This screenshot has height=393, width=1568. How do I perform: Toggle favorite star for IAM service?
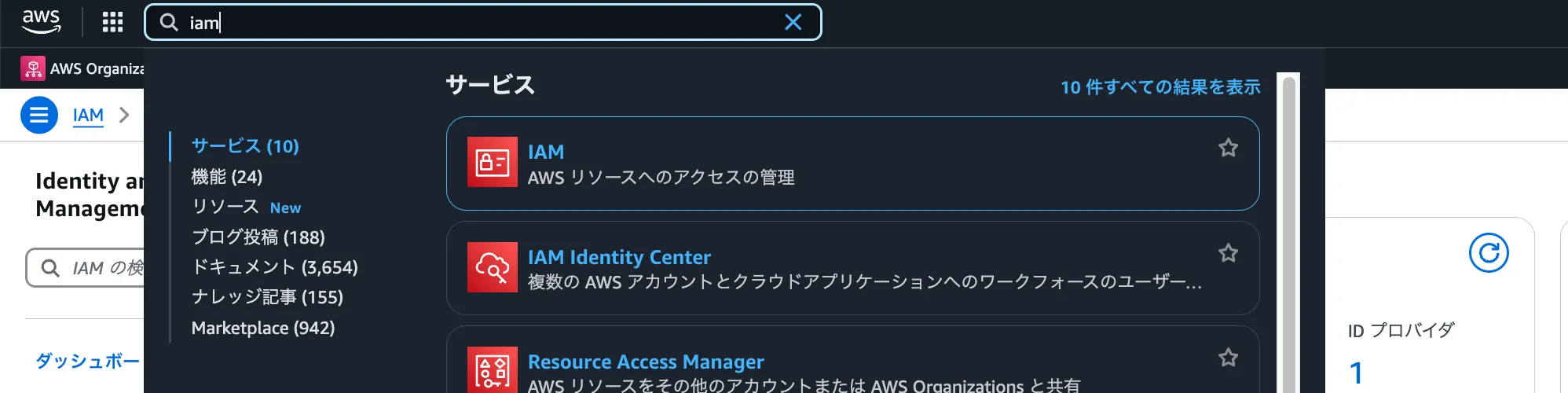click(x=1228, y=148)
